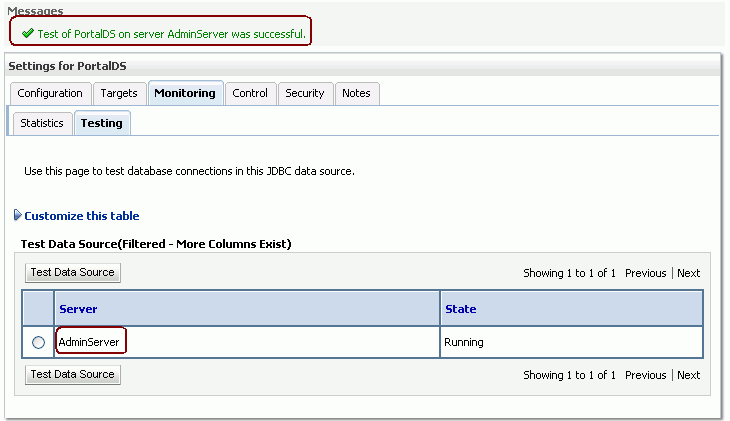Sort table by the State column header
Image resolution: width=730 pixels, height=421 pixels.
pyautogui.click(x=460, y=309)
